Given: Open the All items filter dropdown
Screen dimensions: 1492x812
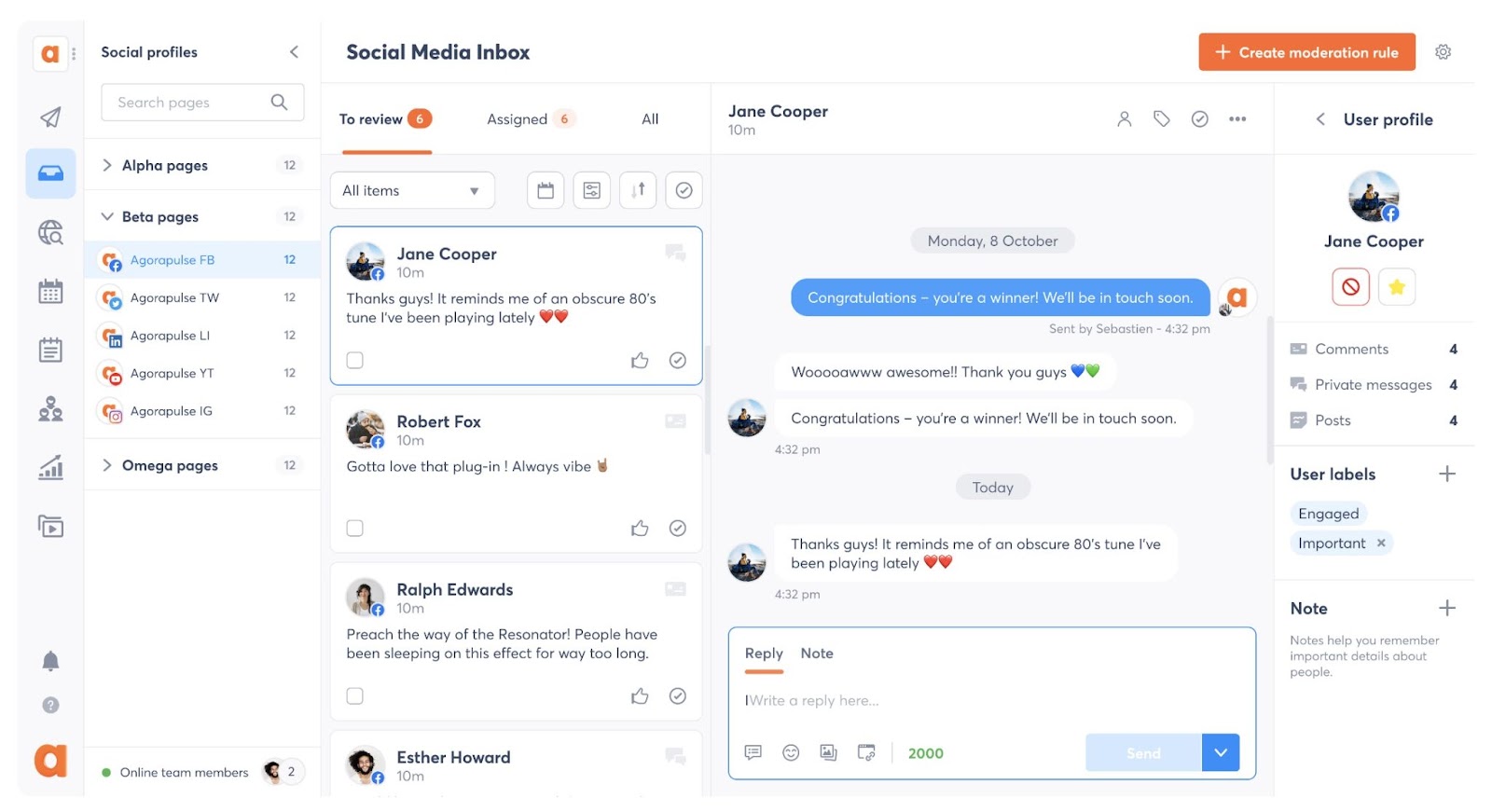Looking at the screenshot, I should [x=411, y=190].
